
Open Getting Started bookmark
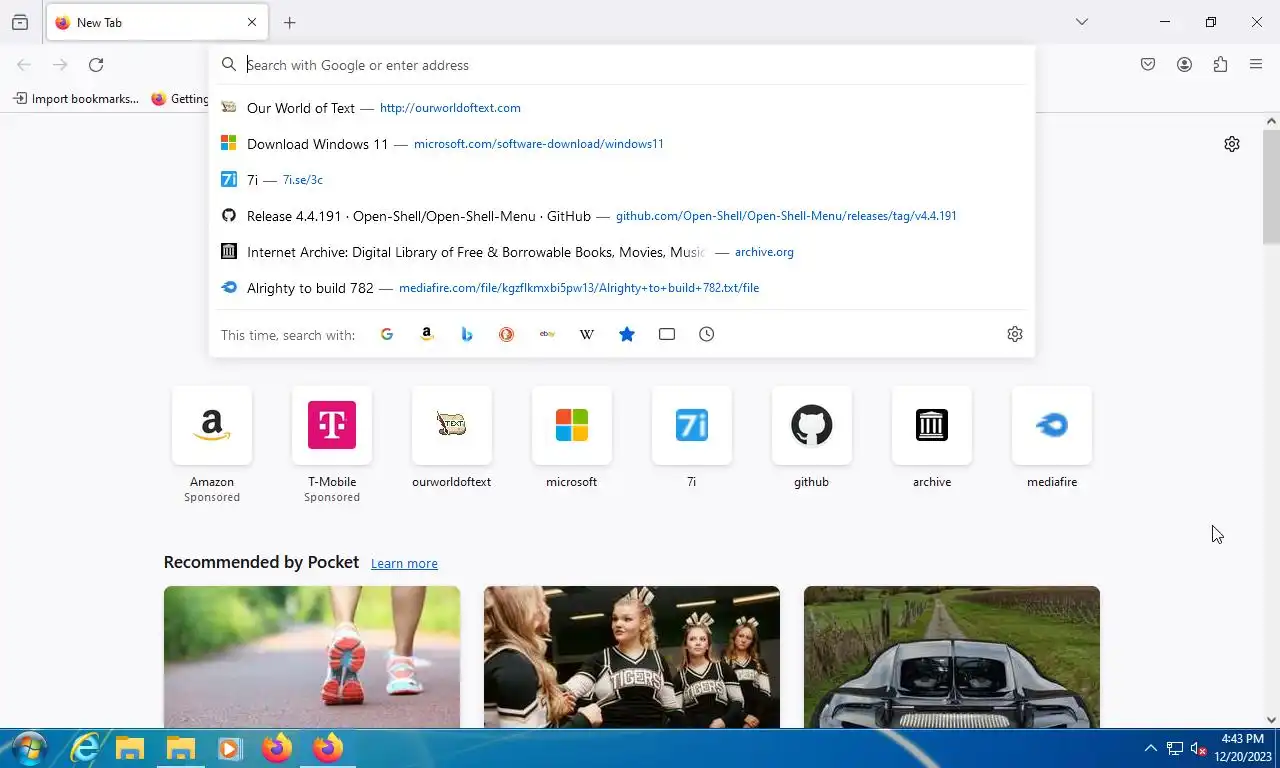[180, 99]
